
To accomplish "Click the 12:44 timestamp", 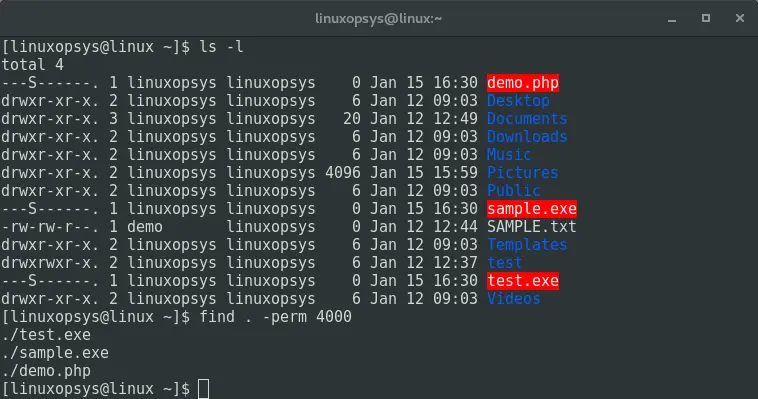I will click(455, 227).
